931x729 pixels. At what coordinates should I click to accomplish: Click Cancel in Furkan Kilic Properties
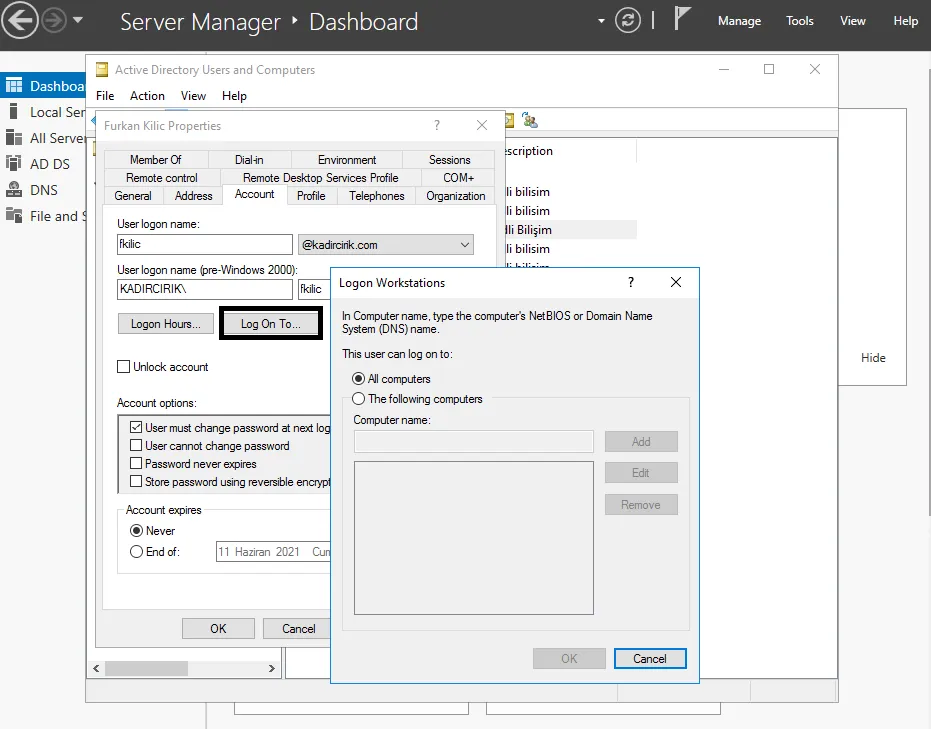tap(298, 629)
